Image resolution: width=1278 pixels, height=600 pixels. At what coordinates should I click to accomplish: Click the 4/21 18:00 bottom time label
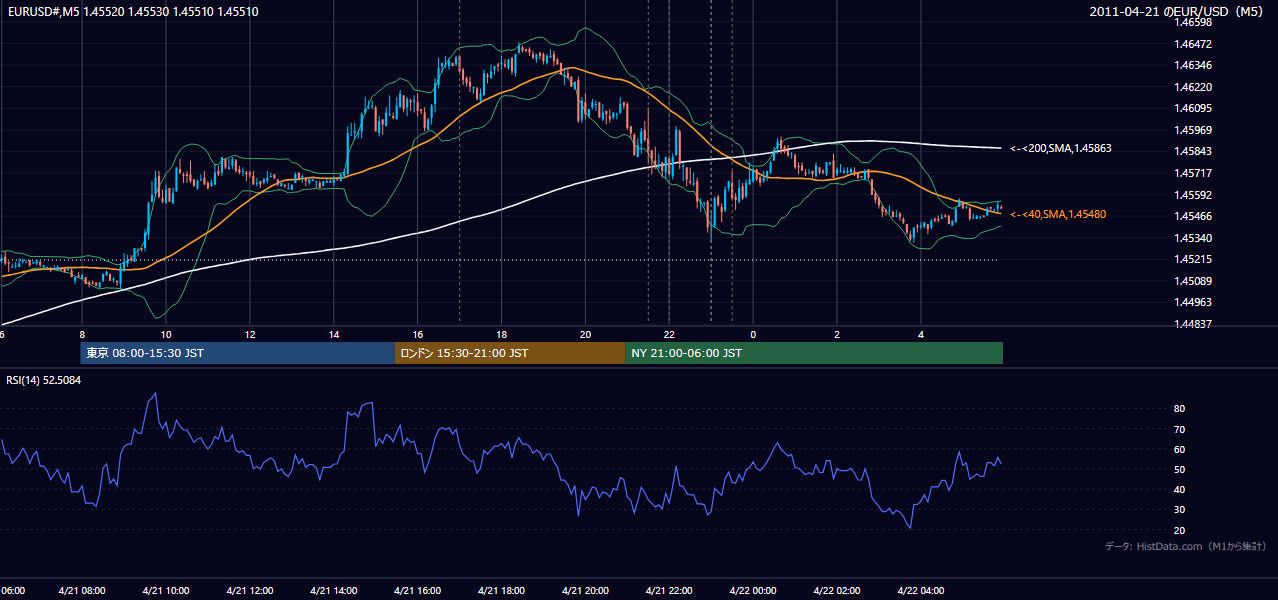coord(502,590)
